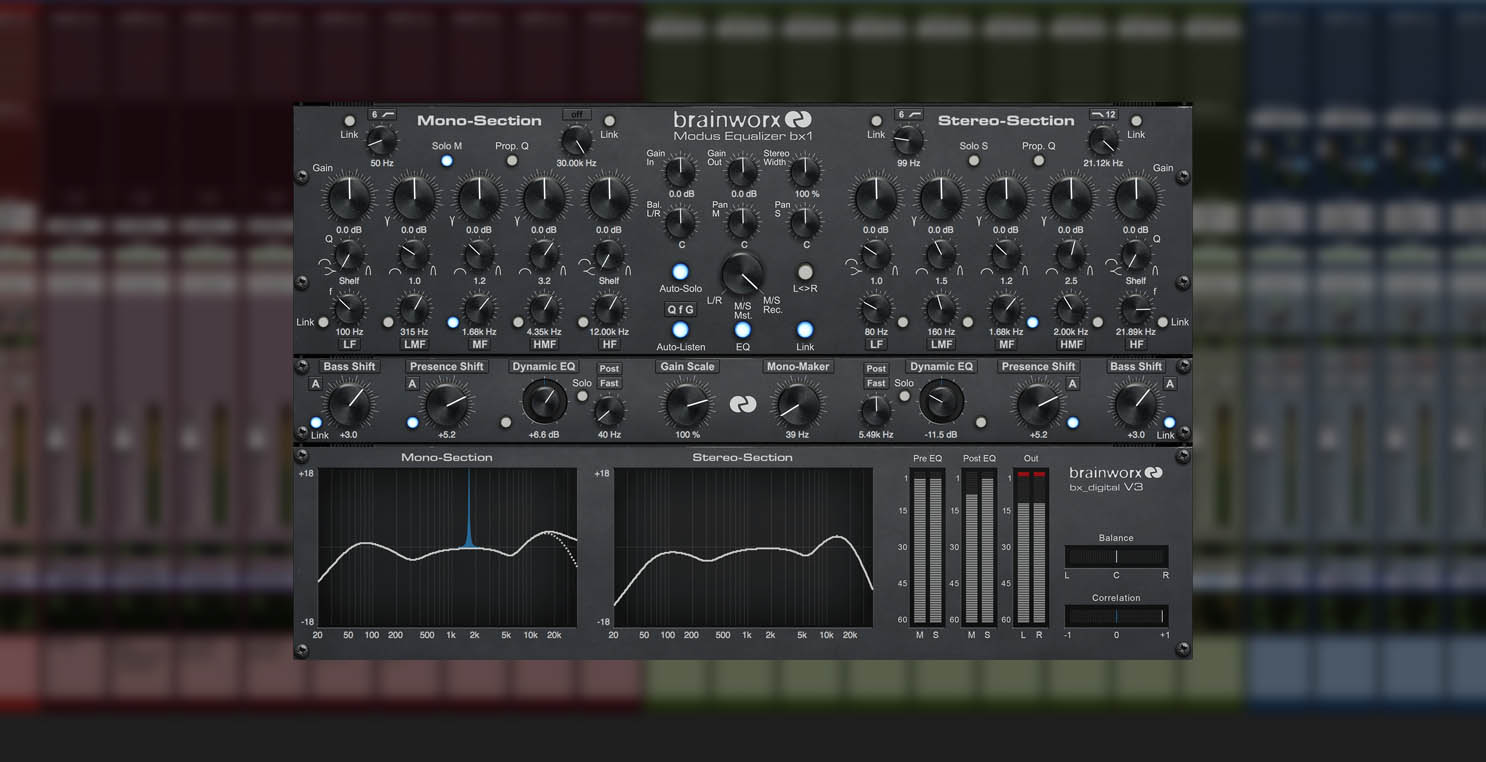Toggle the Solo S LED

[973, 160]
